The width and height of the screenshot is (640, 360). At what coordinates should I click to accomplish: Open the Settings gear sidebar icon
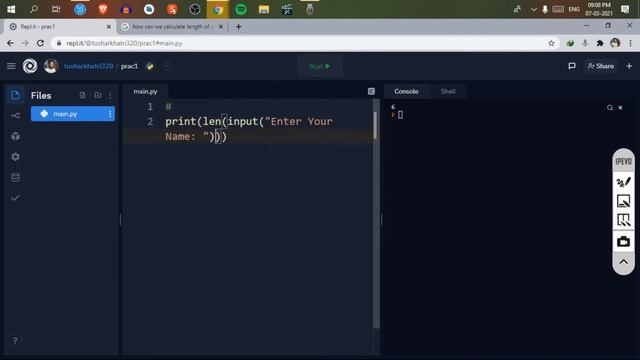[16, 157]
